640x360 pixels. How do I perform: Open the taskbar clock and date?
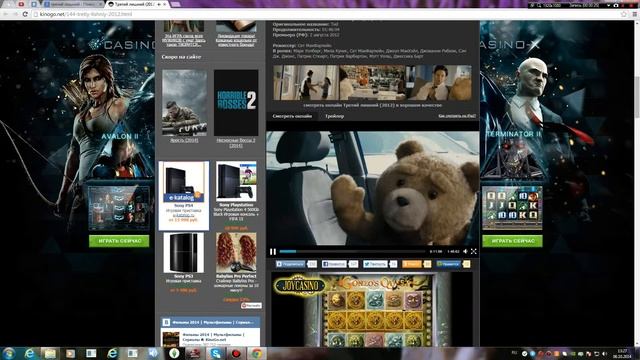(x=622, y=354)
